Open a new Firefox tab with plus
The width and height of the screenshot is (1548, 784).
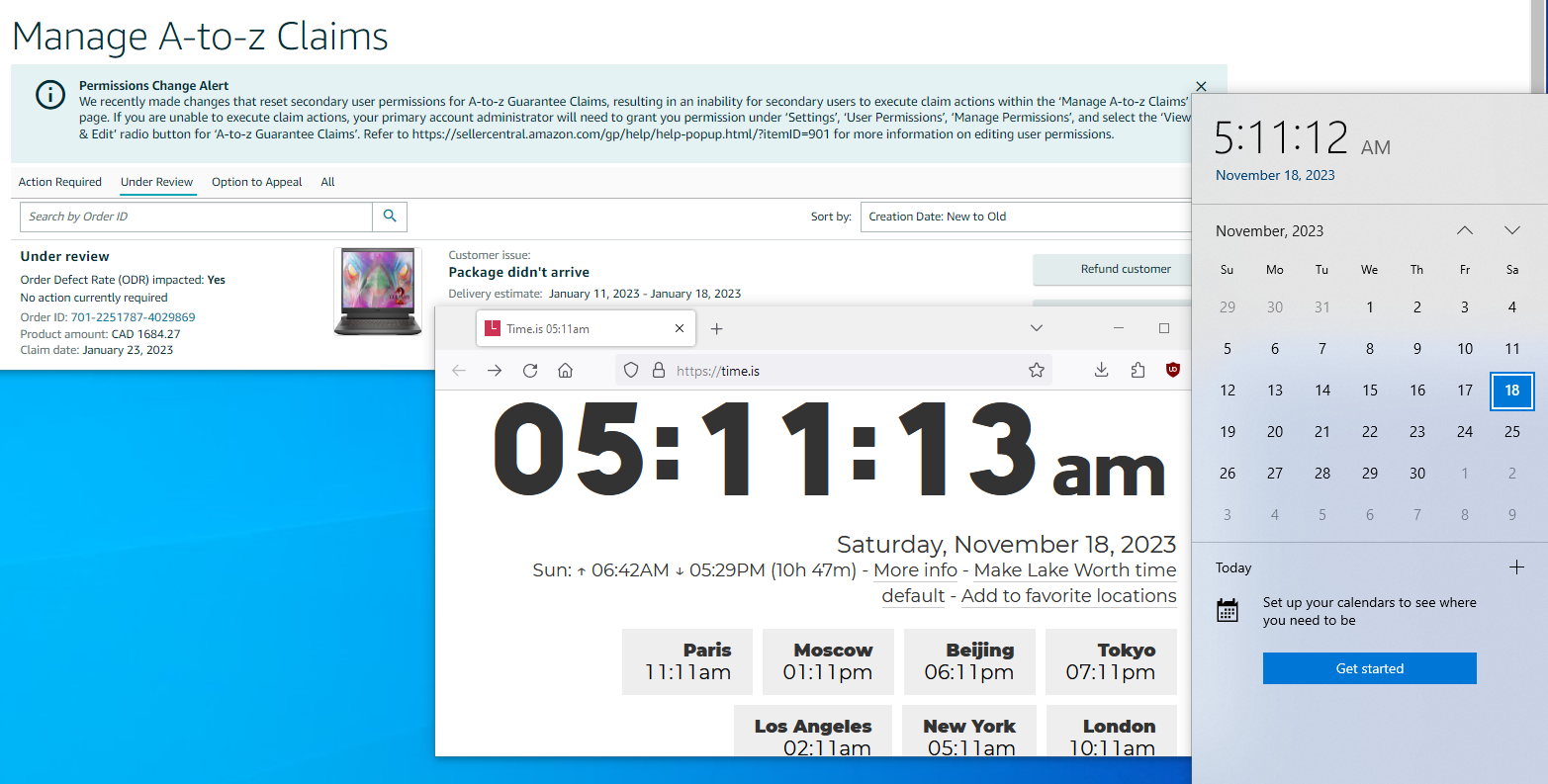(x=717, y=328)
